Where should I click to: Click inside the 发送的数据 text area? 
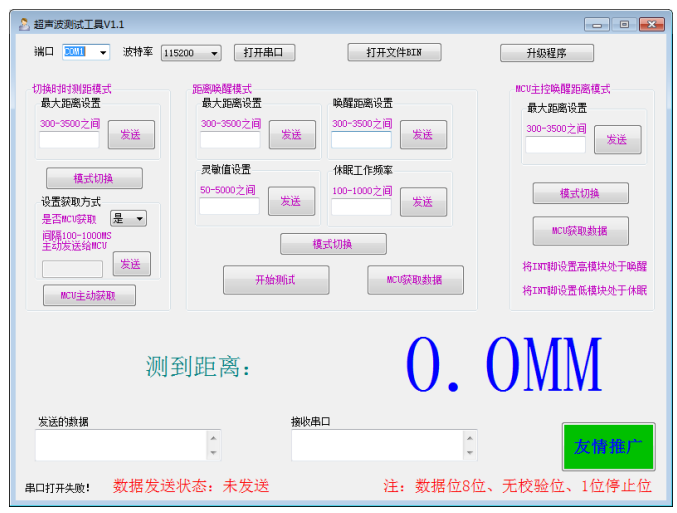121,445
